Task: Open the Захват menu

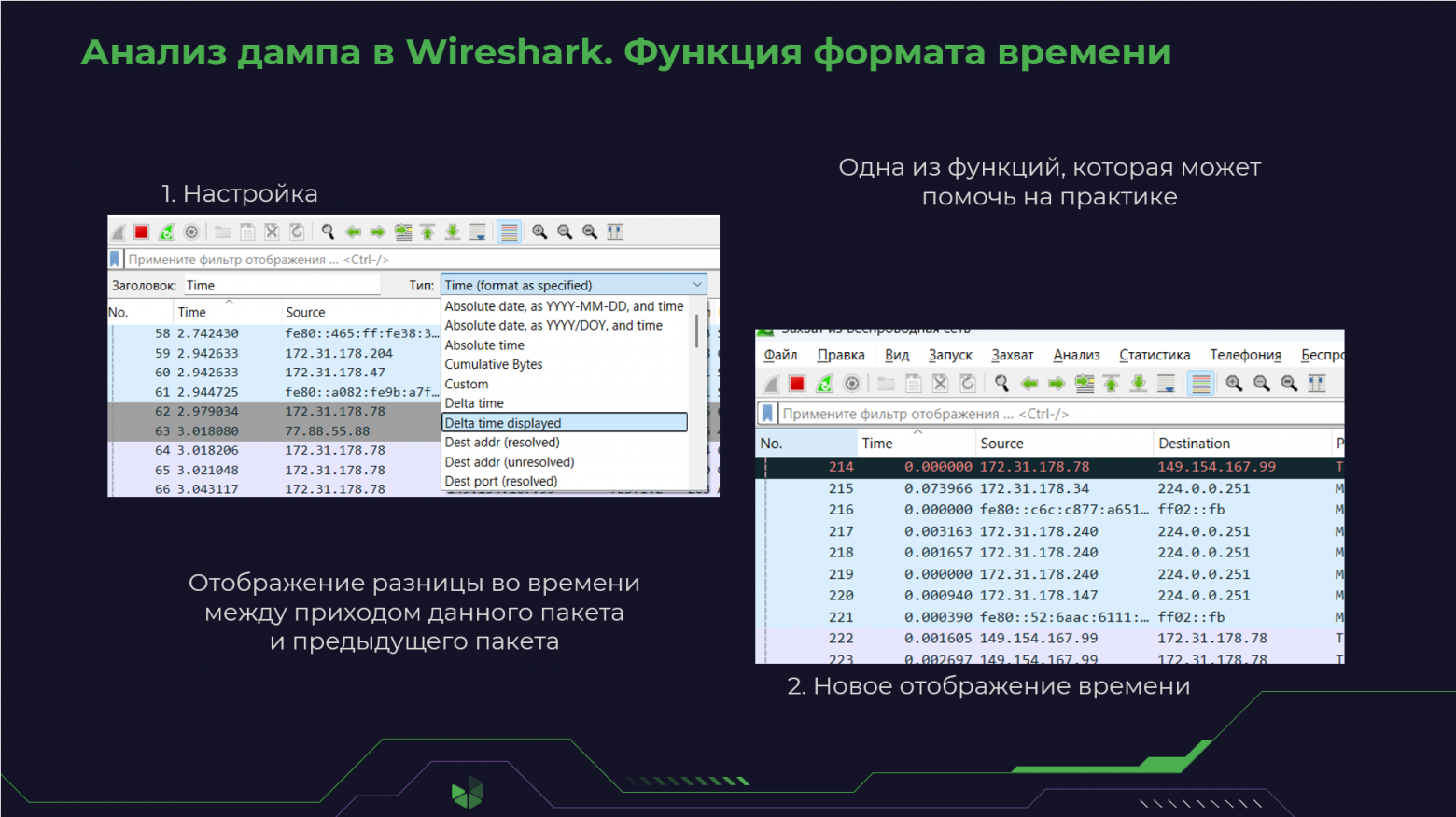Action: 1013,355
